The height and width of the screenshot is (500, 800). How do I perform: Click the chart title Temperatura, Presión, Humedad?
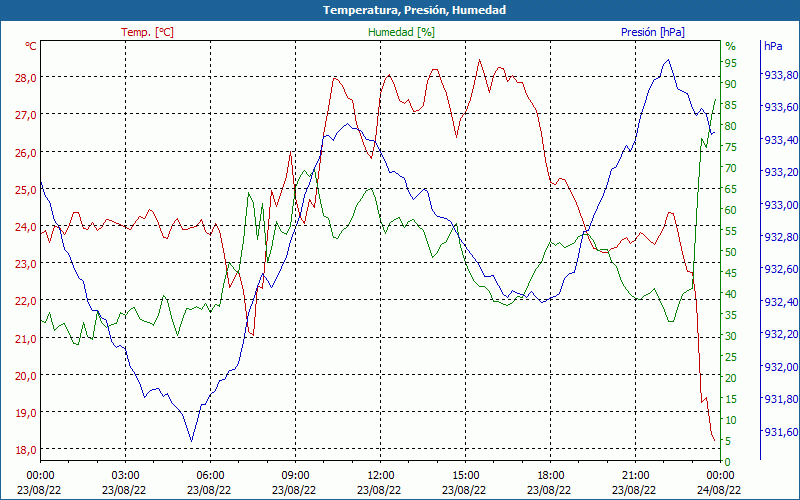[x=414, y=10]
